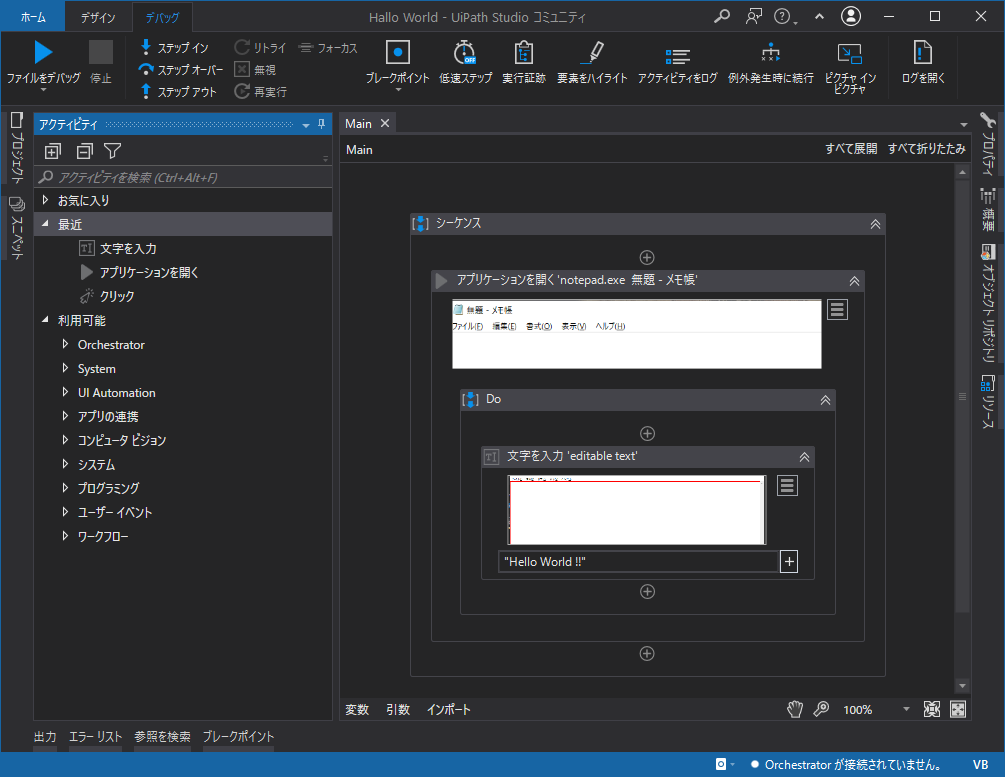
Task: Switch to the Design (デザイン) tab
Action: coord(98,17)
